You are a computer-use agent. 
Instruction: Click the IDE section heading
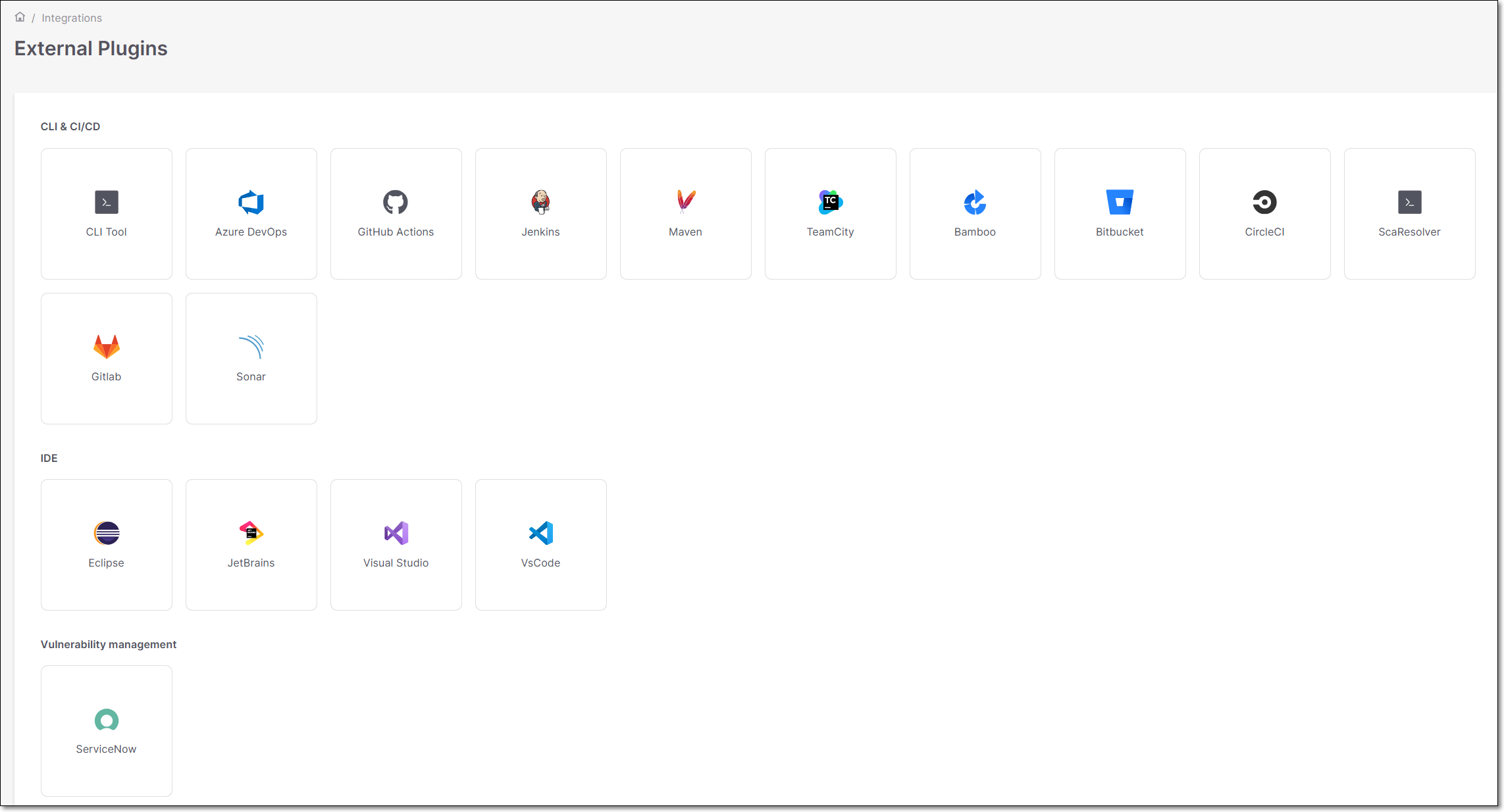[49, 458]
